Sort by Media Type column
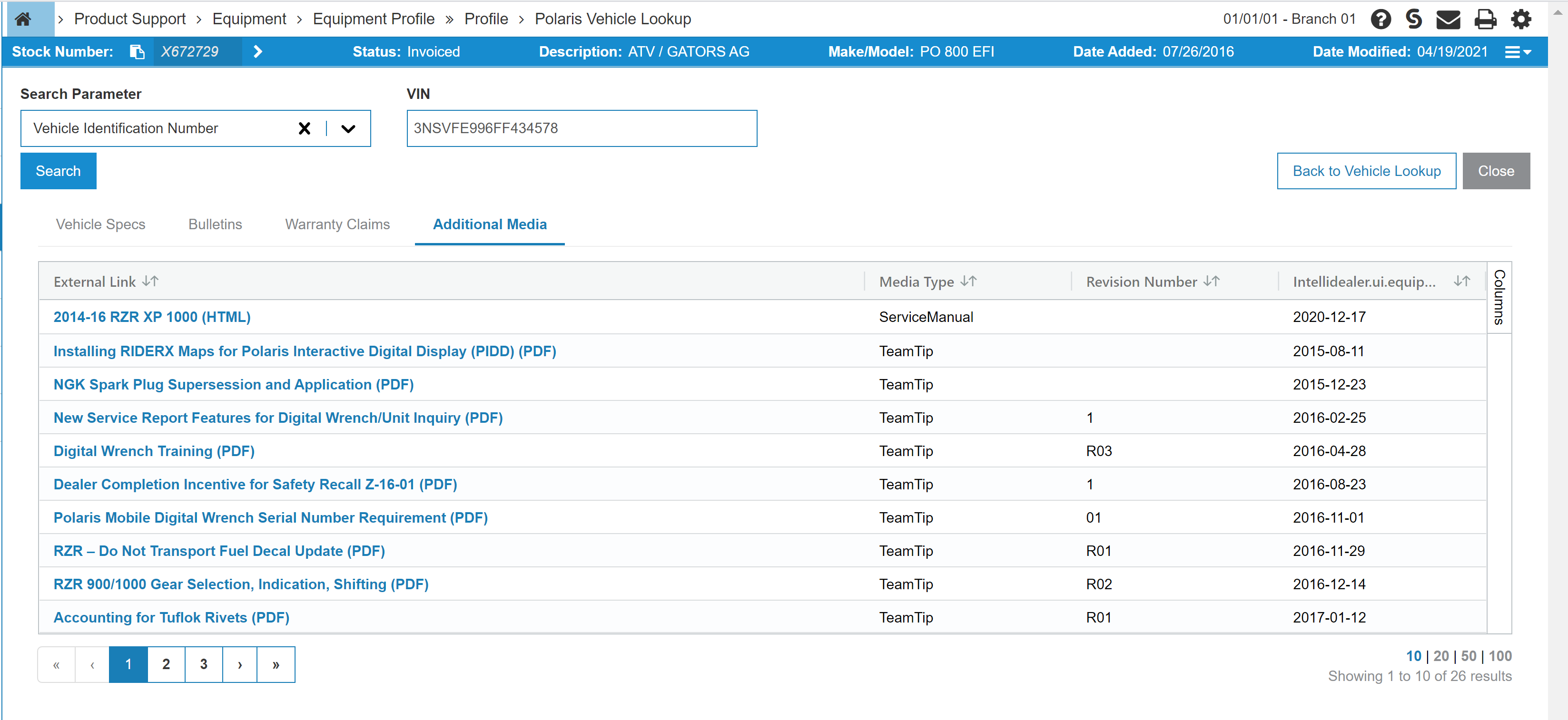The image size is (1568, 720). (x=968, y=281)
